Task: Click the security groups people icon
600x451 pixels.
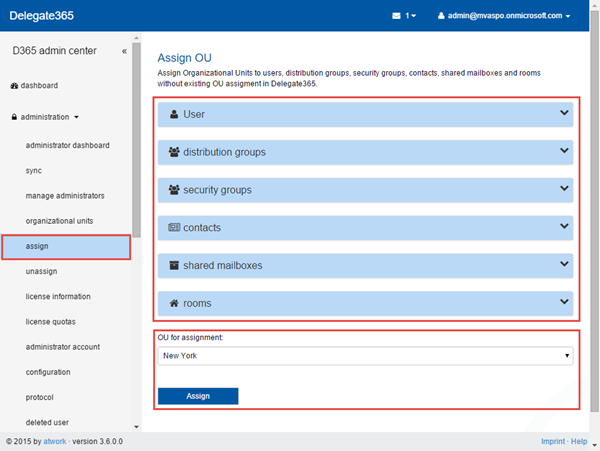Action: pos(174,190)
